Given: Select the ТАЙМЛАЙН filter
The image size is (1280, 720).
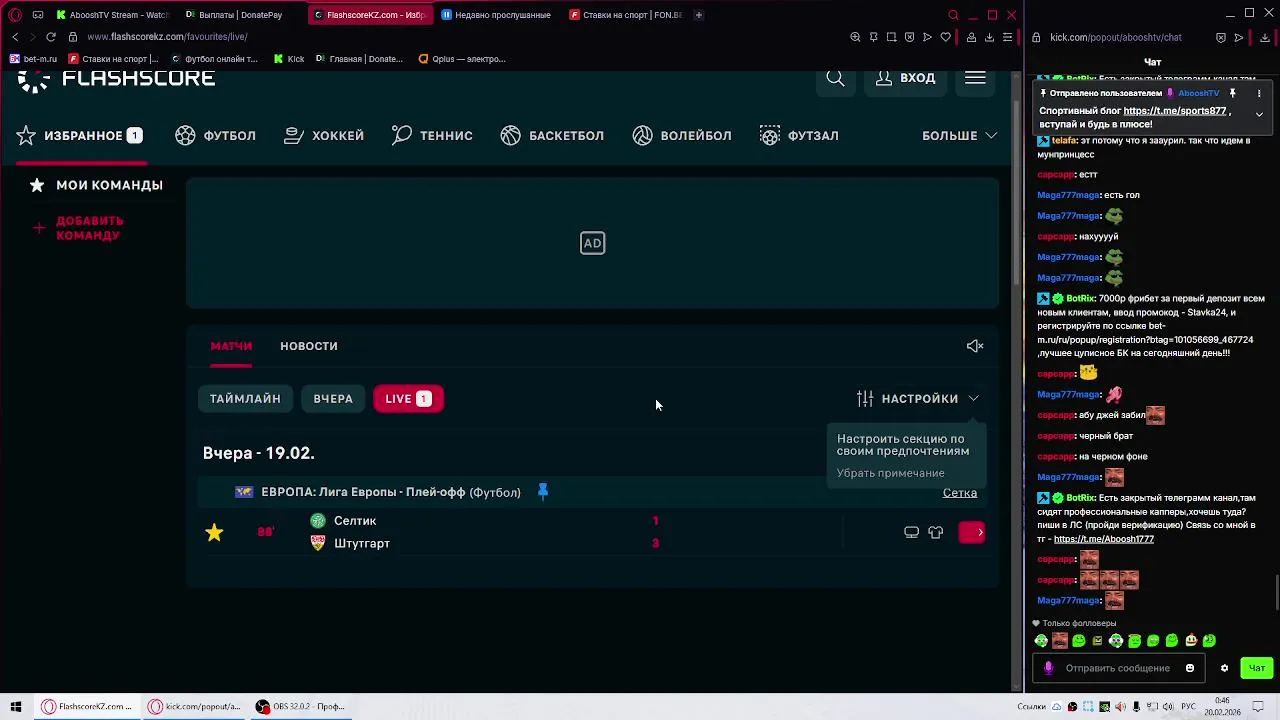Looking at the screenshot, I should [245, 399].
